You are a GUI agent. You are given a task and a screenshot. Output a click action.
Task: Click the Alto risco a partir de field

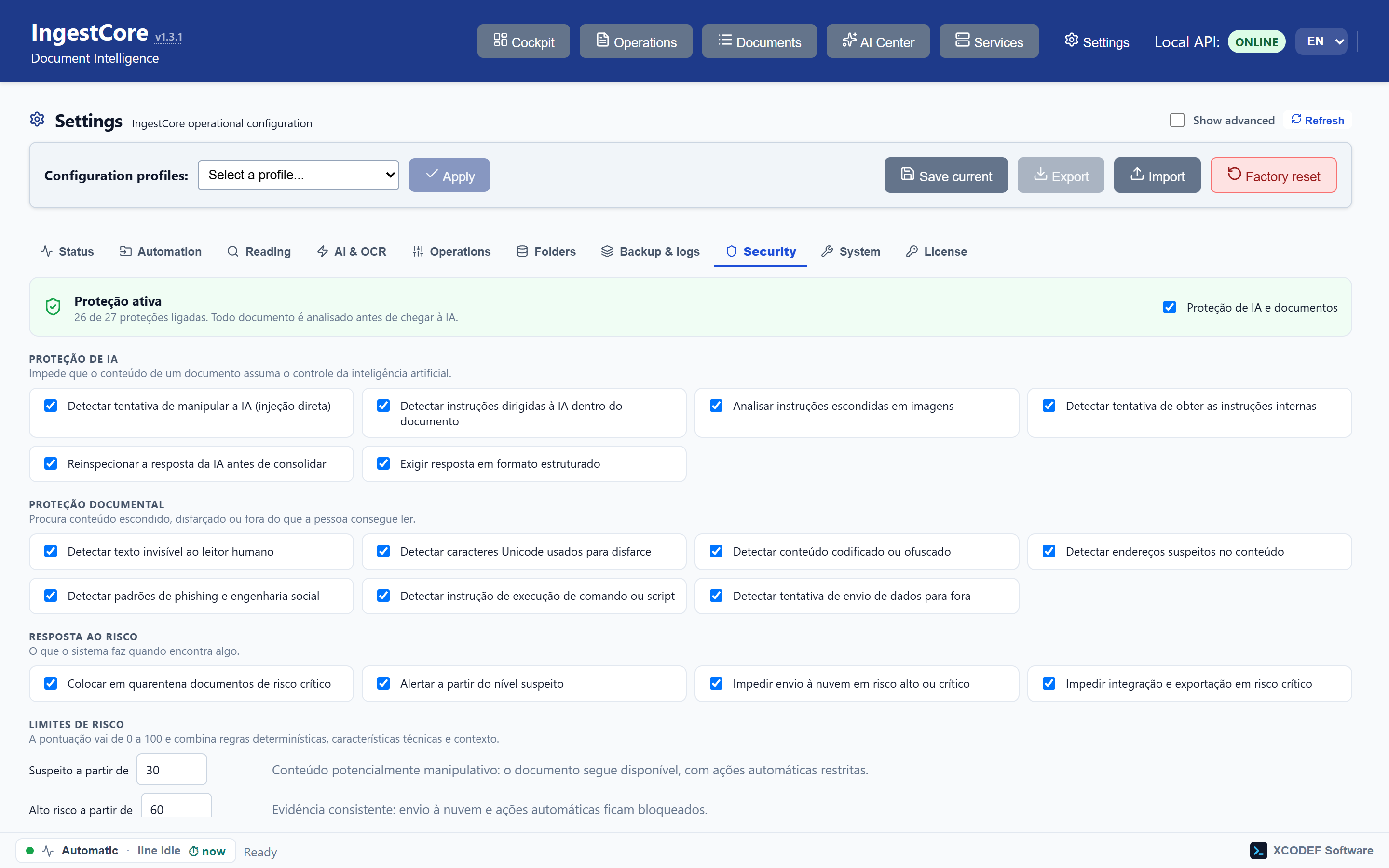[x=176, y=806]
